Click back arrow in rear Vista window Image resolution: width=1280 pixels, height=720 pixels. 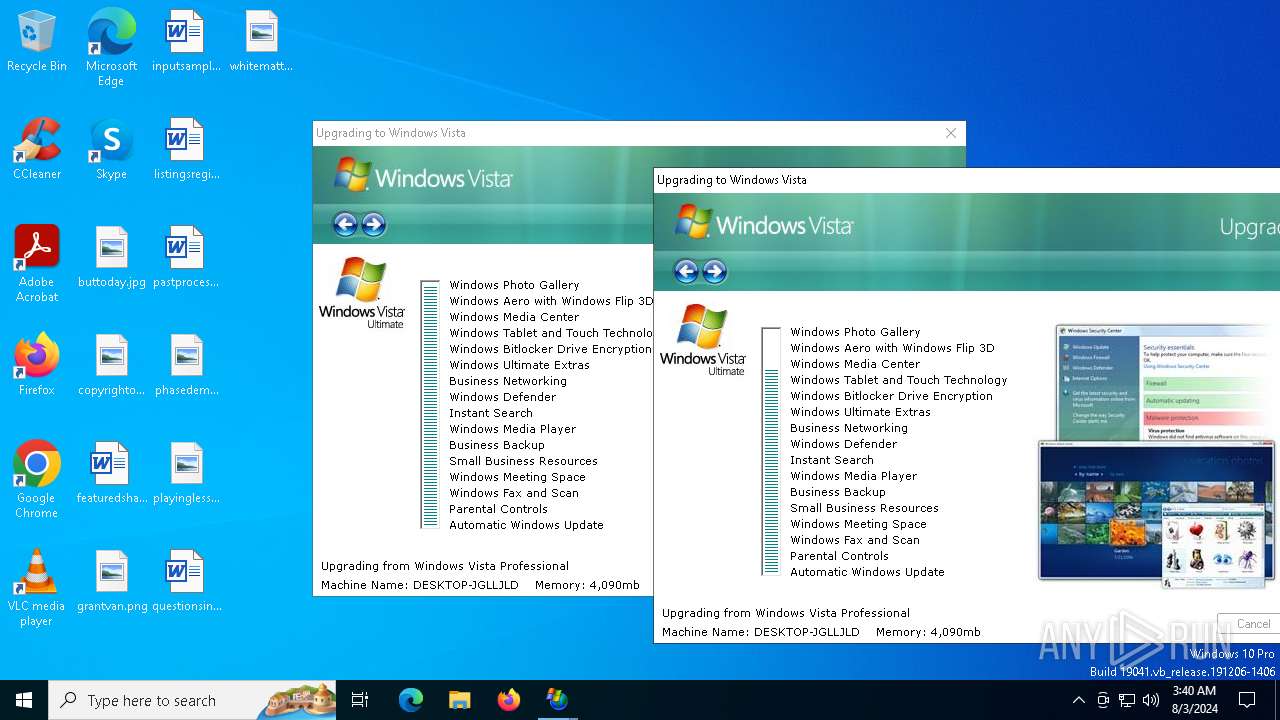pos(345,224)
